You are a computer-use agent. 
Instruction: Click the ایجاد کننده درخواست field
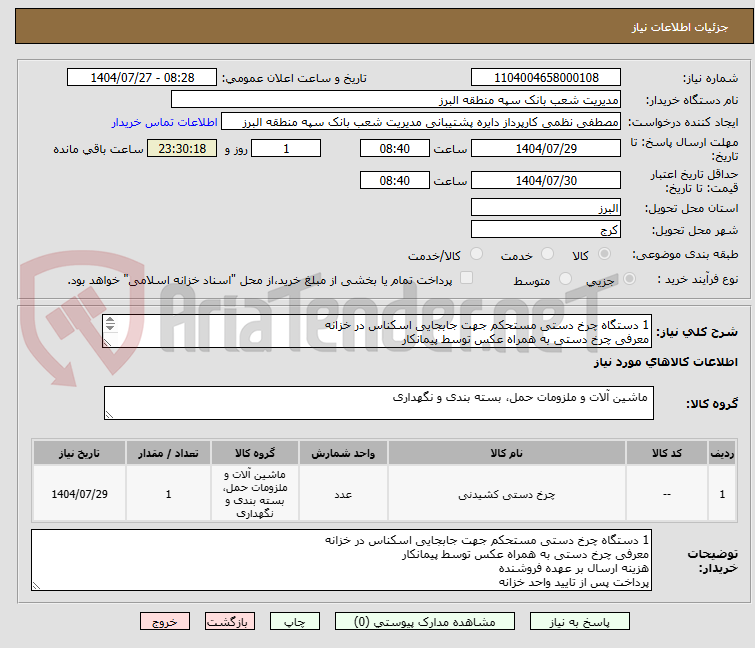(x=421, y=122)
